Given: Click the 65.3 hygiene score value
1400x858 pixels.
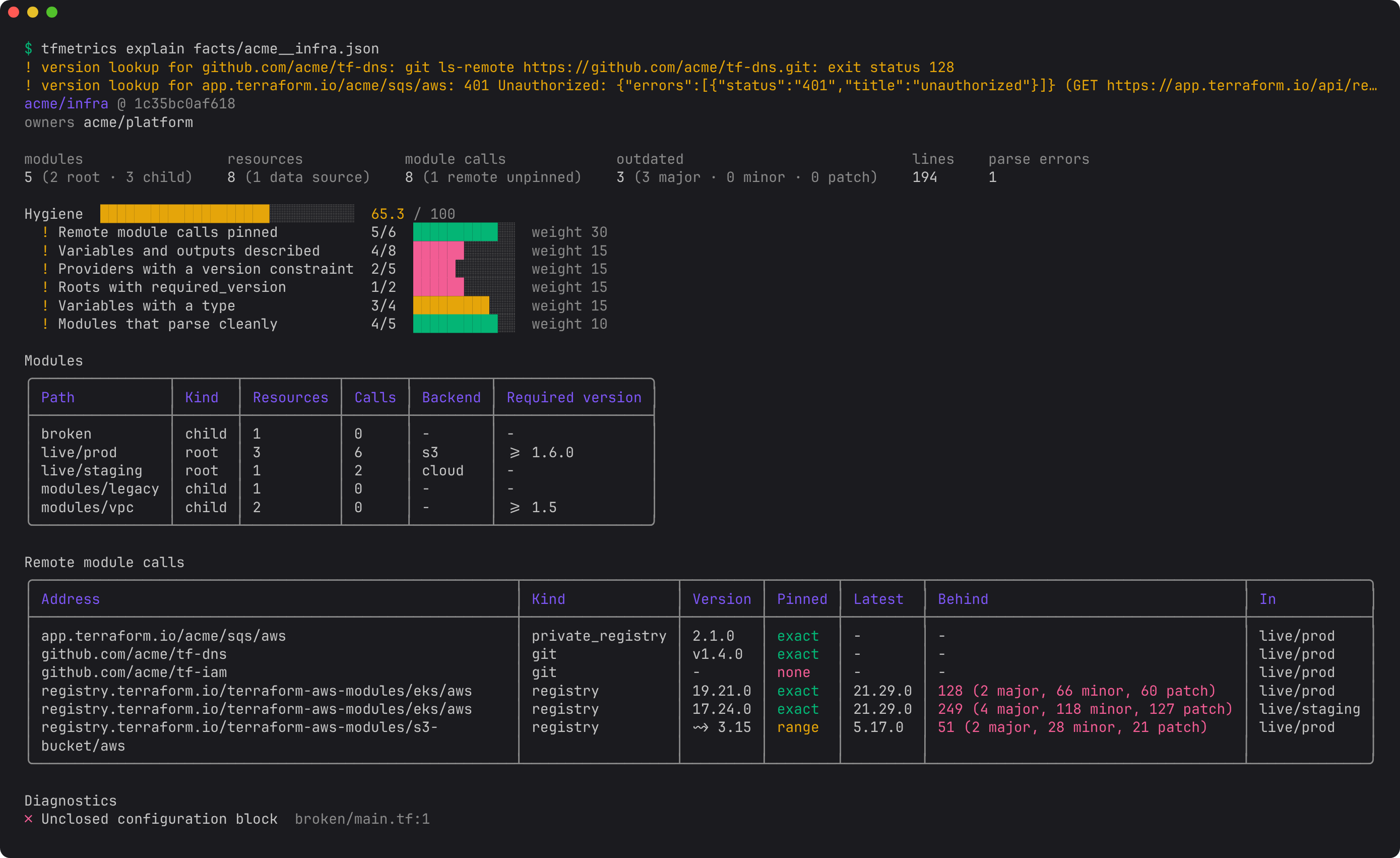Looking at the screenshot, I should click(388, 214).
